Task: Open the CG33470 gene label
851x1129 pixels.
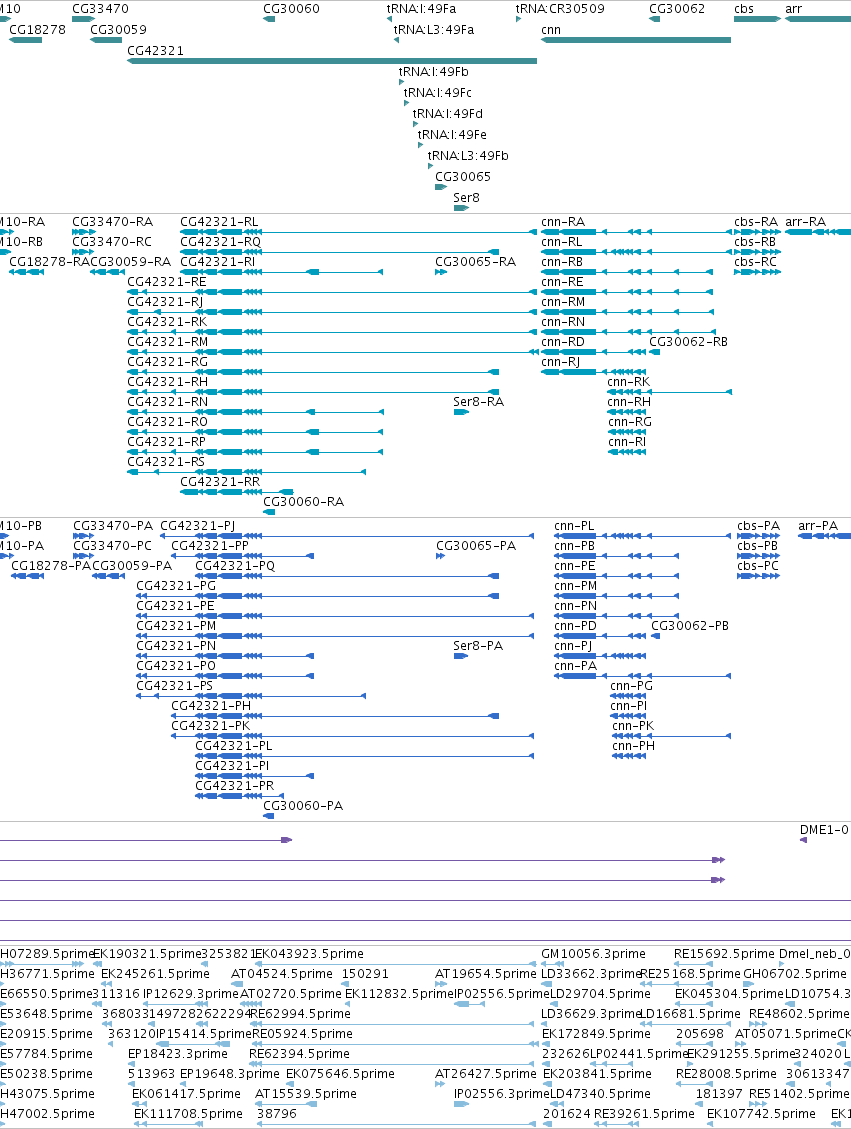Action: [101, 9]
